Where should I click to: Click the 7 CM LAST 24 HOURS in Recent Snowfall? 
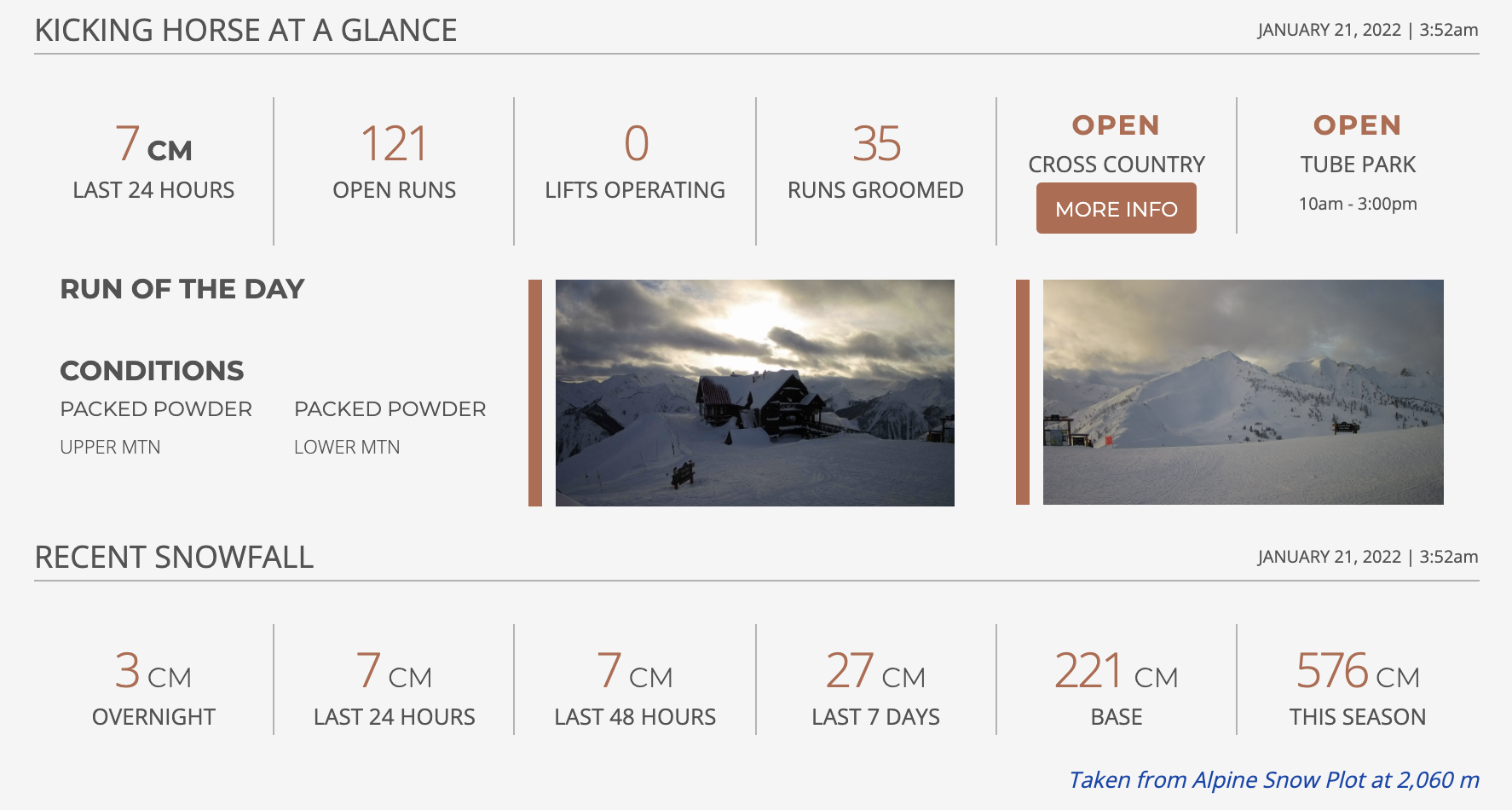tap(394, 671)
